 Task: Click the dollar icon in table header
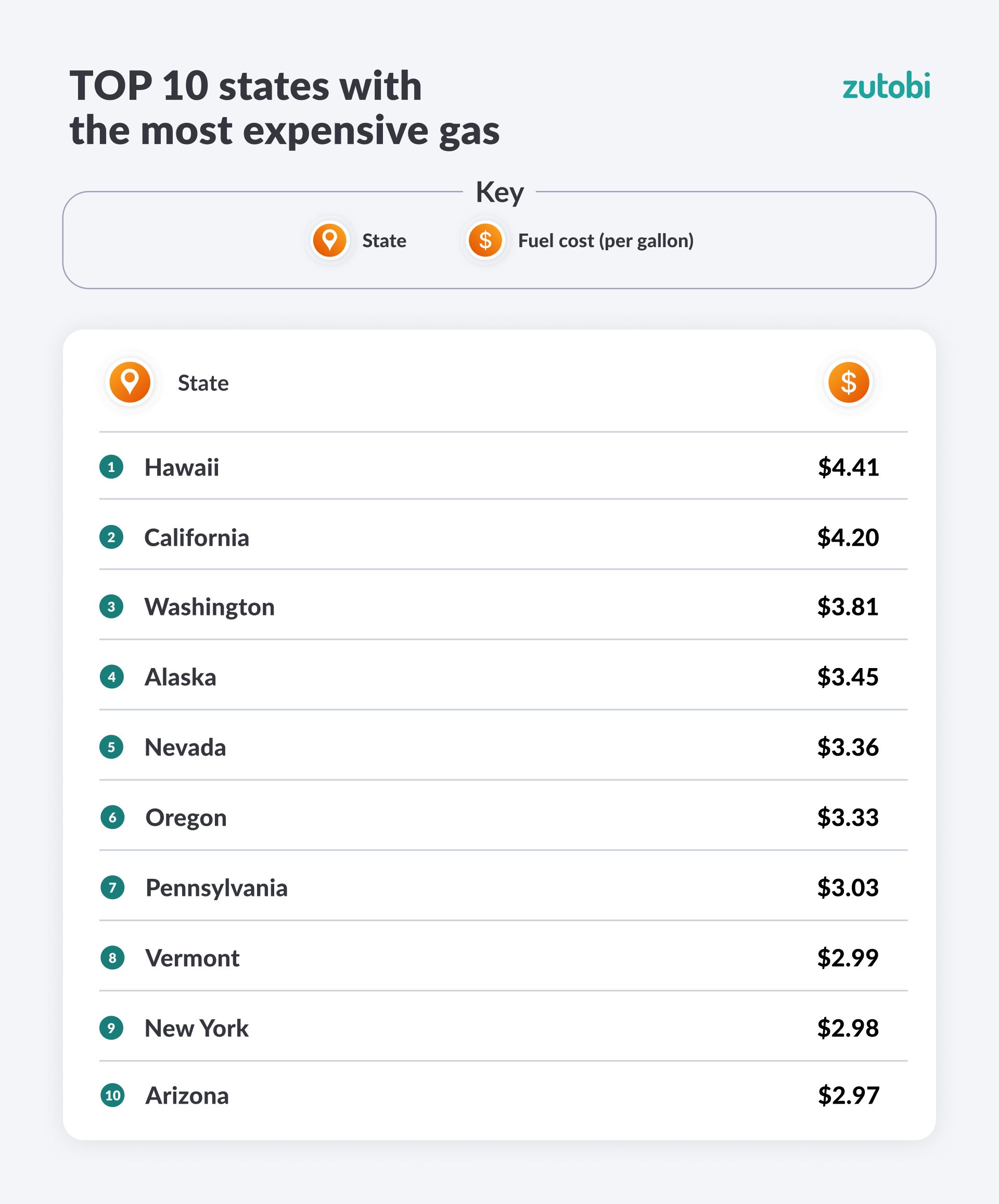tap(848, 382)
